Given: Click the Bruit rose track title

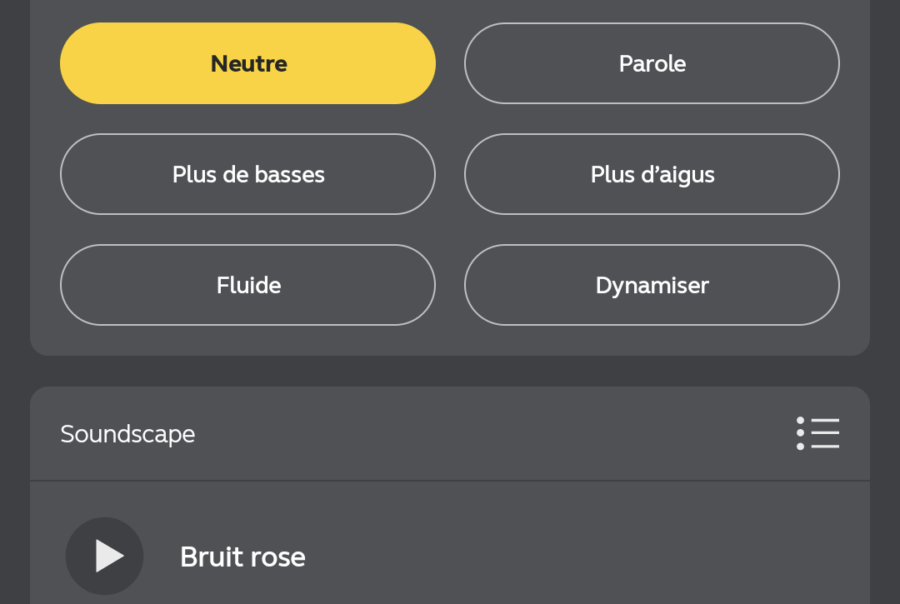Looking at the screenshot, I should (243, 556).
